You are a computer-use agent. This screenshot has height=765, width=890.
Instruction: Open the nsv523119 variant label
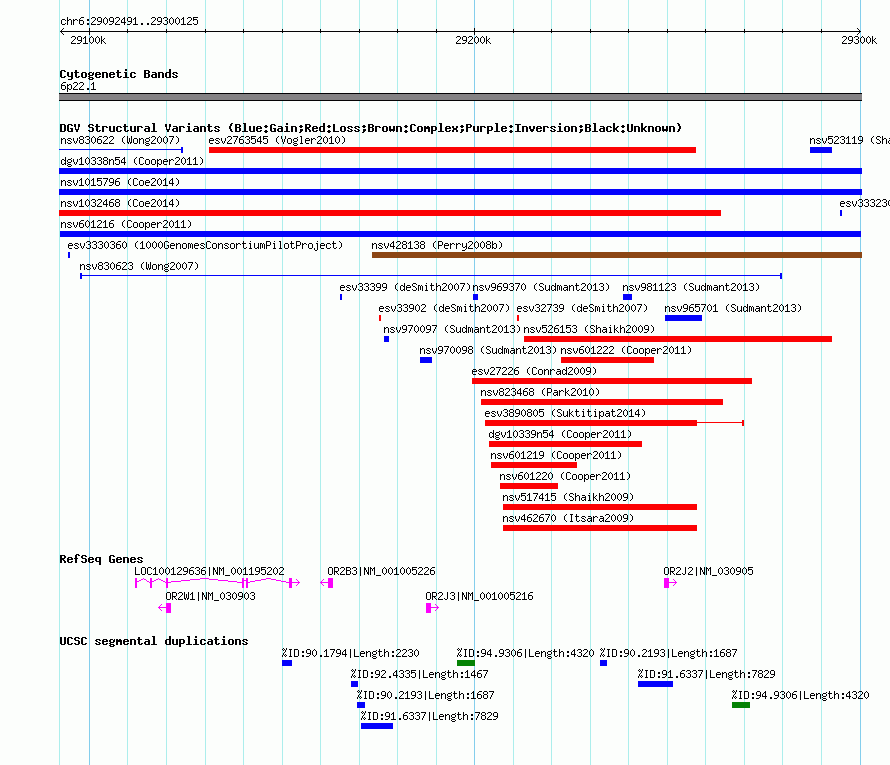[x=849, y=140]
